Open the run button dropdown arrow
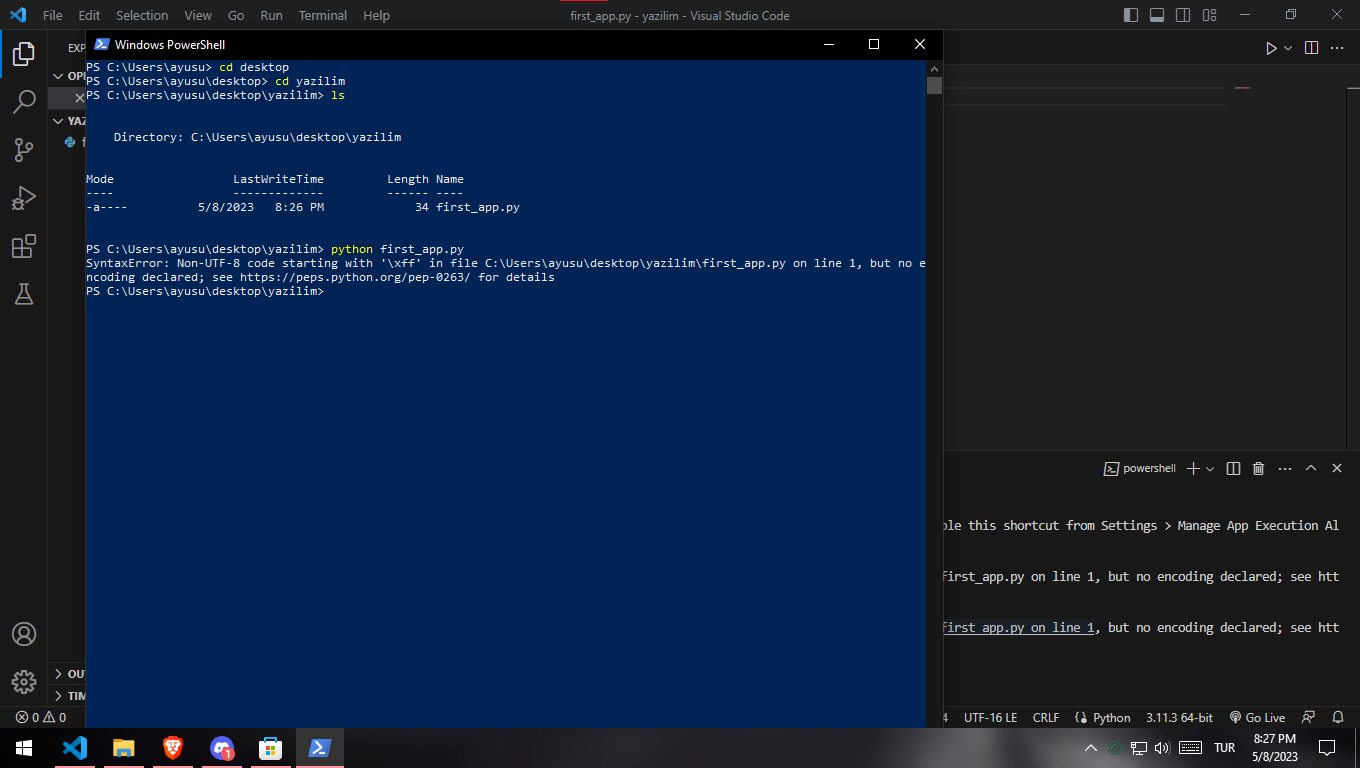1360x768 pixels. coord(1288,48)
